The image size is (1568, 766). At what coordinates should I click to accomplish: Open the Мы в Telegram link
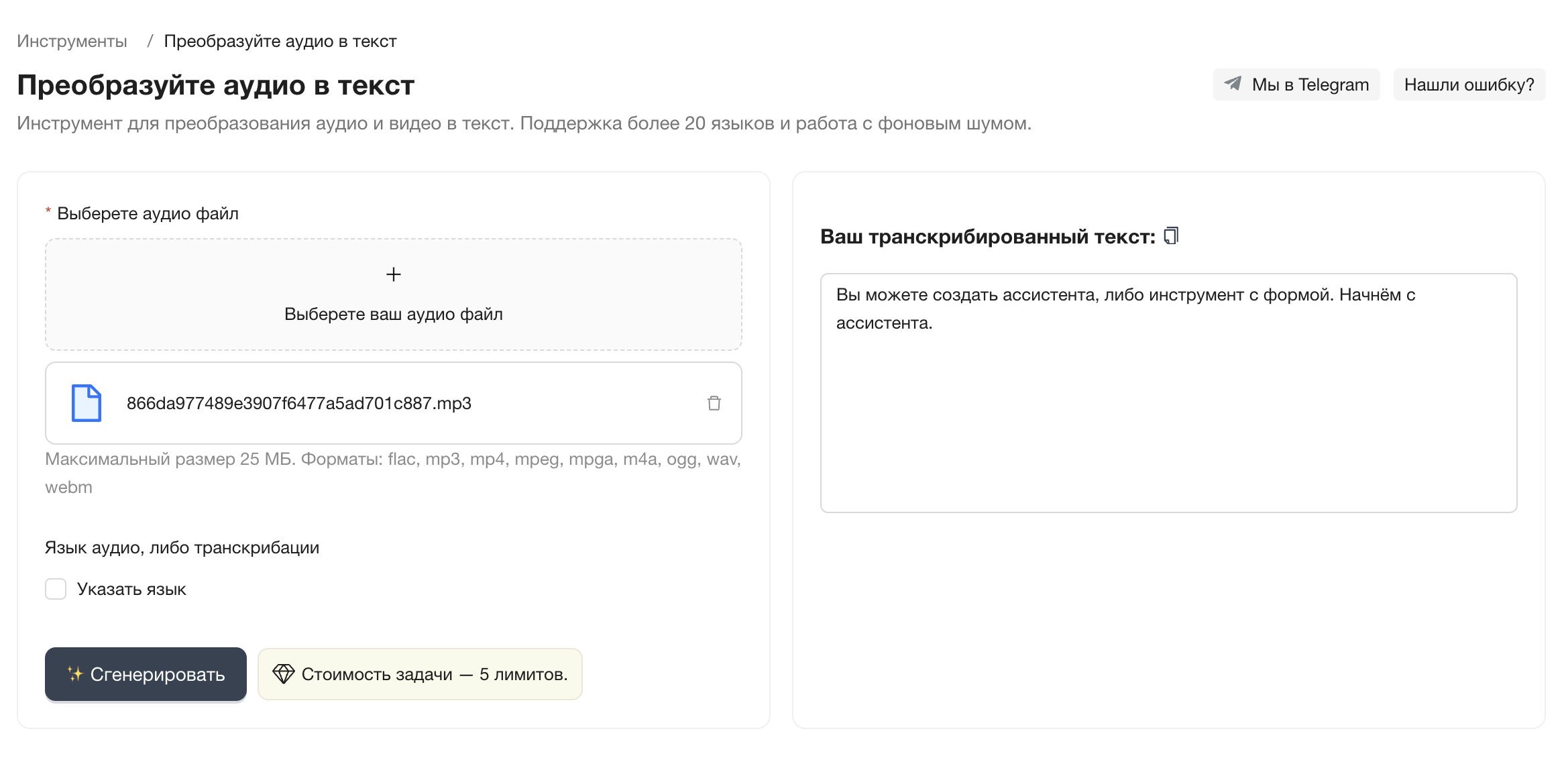tap(1309, 85)
